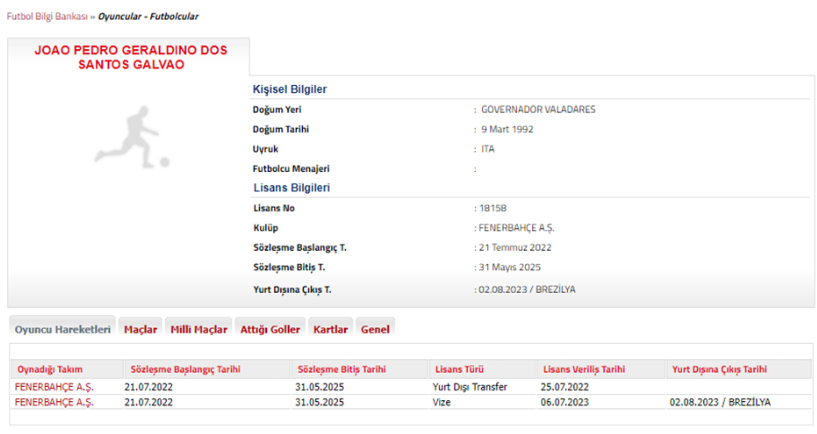Open FENERBAHÇE A.Ş. in the Yurt Dışı Transfer row
The height and width of the screenshot is (434, 817).
54,387
